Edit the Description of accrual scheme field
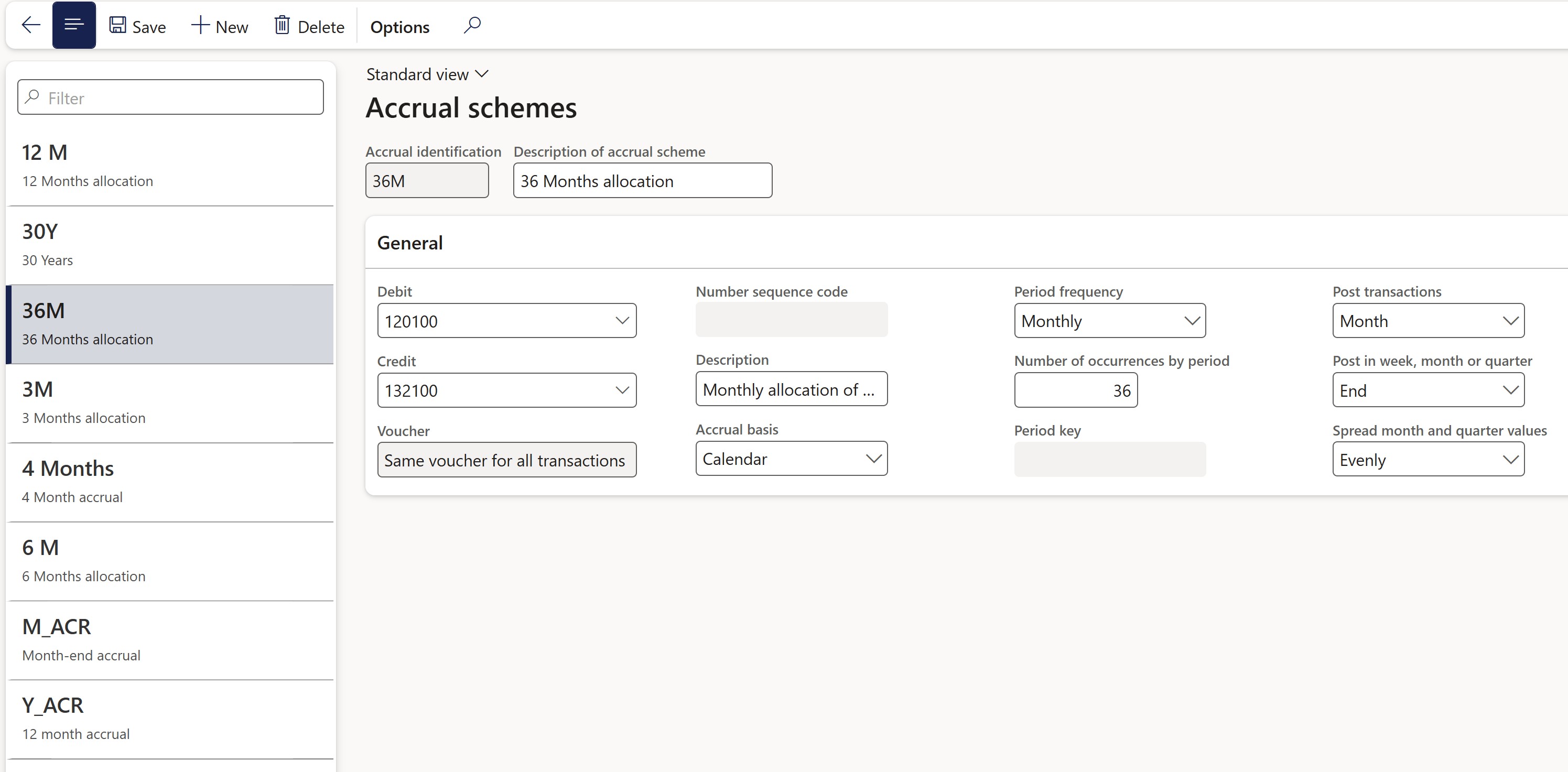The image size is (1568, 772). [x=643, y=181]
